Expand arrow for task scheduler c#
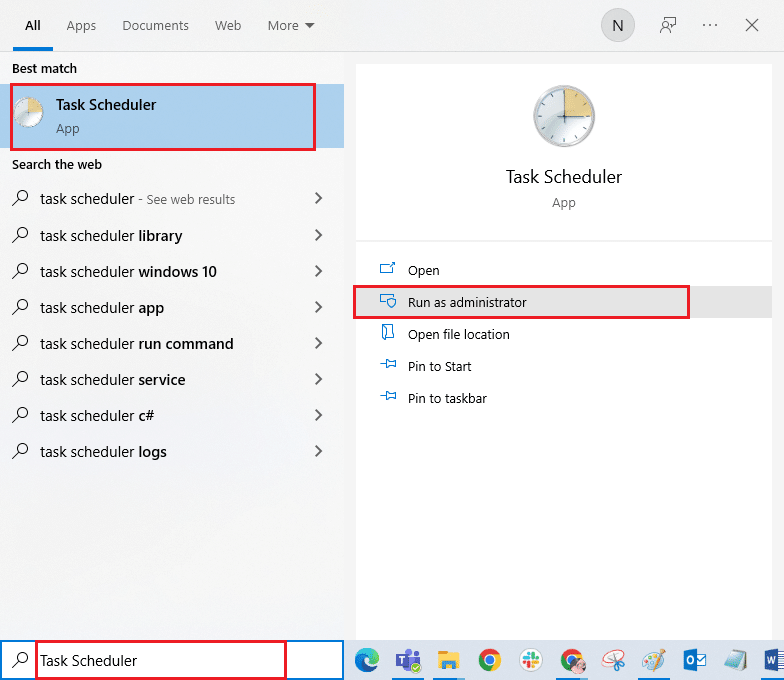Viewport: 784px width, 680px height. (318, 415)
